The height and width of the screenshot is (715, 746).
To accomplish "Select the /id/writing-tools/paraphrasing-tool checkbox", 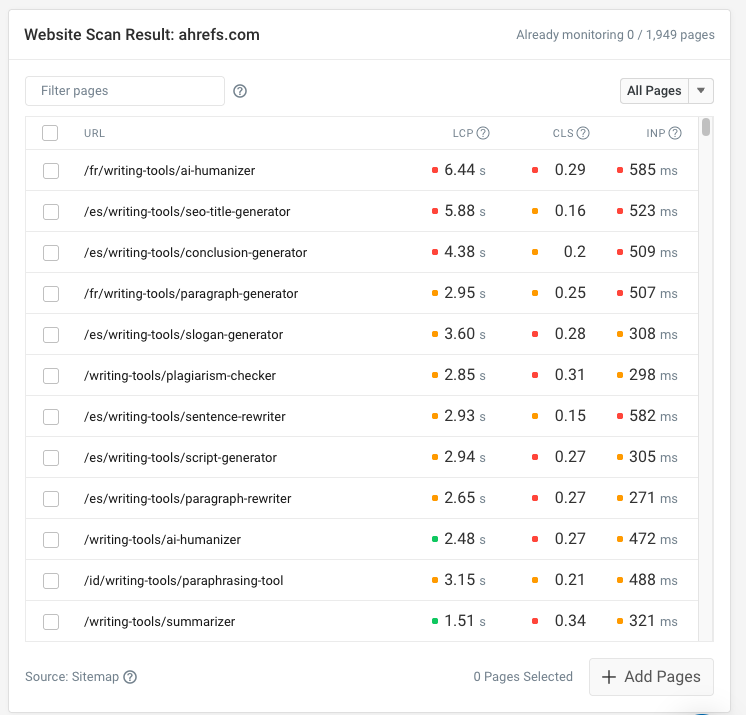I will click(51, 580).
